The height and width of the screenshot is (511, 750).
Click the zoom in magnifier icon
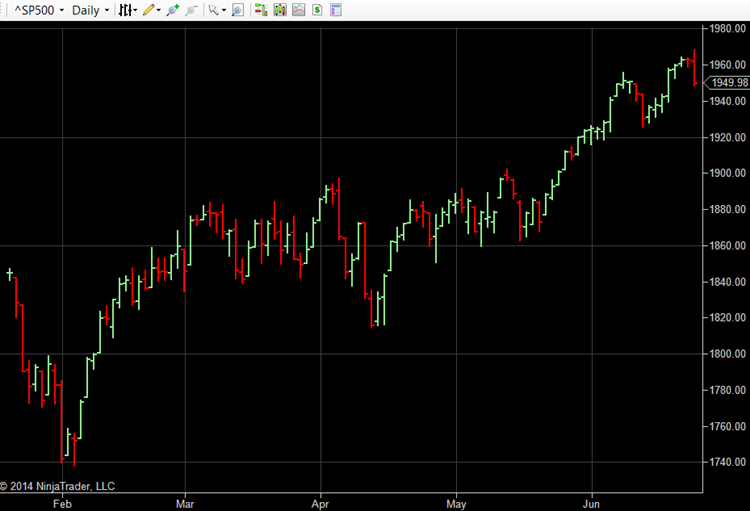tap(173, 10)
